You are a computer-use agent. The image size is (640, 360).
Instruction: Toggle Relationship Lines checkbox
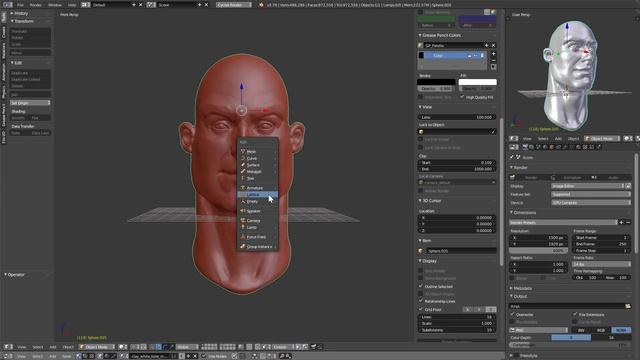point(421,301)
